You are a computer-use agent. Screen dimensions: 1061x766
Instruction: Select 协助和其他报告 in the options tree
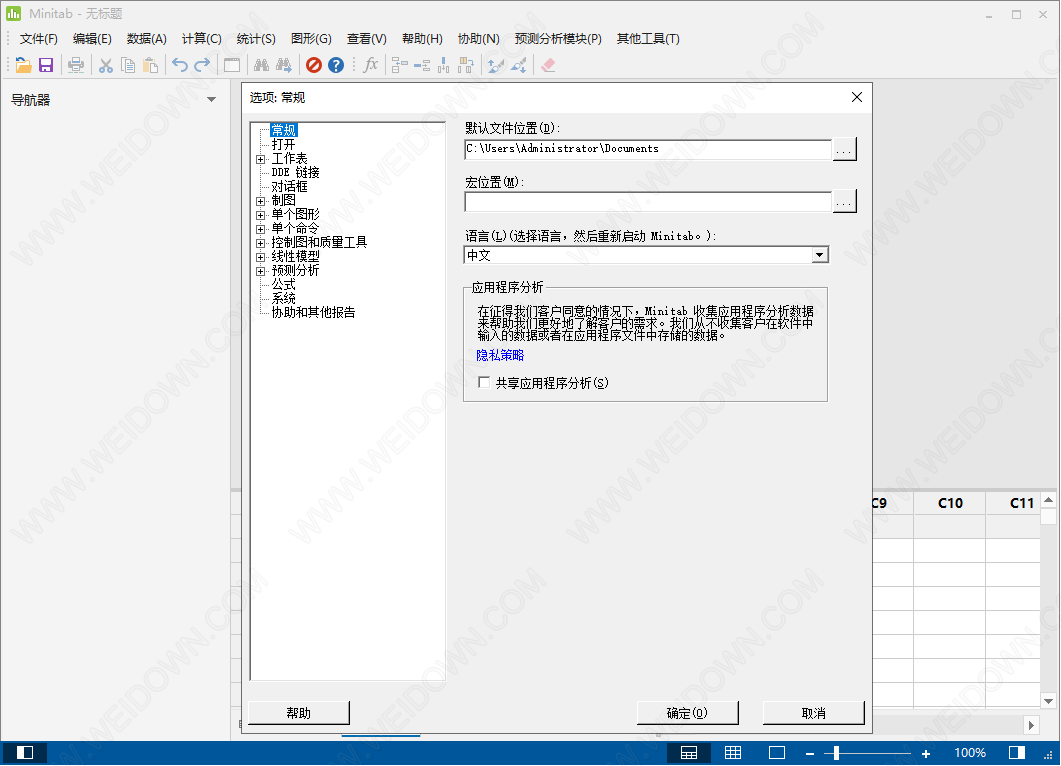point(313,313)
